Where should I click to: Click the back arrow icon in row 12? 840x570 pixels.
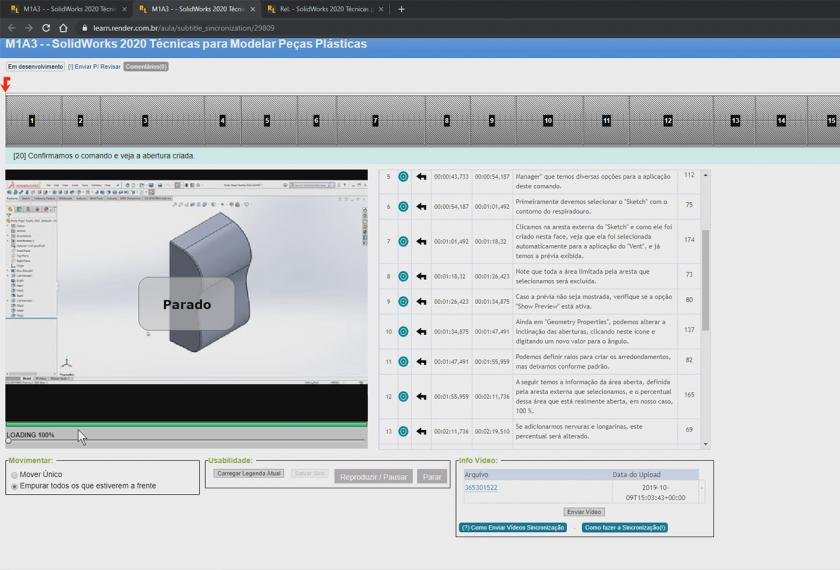(x=421, y=396)
